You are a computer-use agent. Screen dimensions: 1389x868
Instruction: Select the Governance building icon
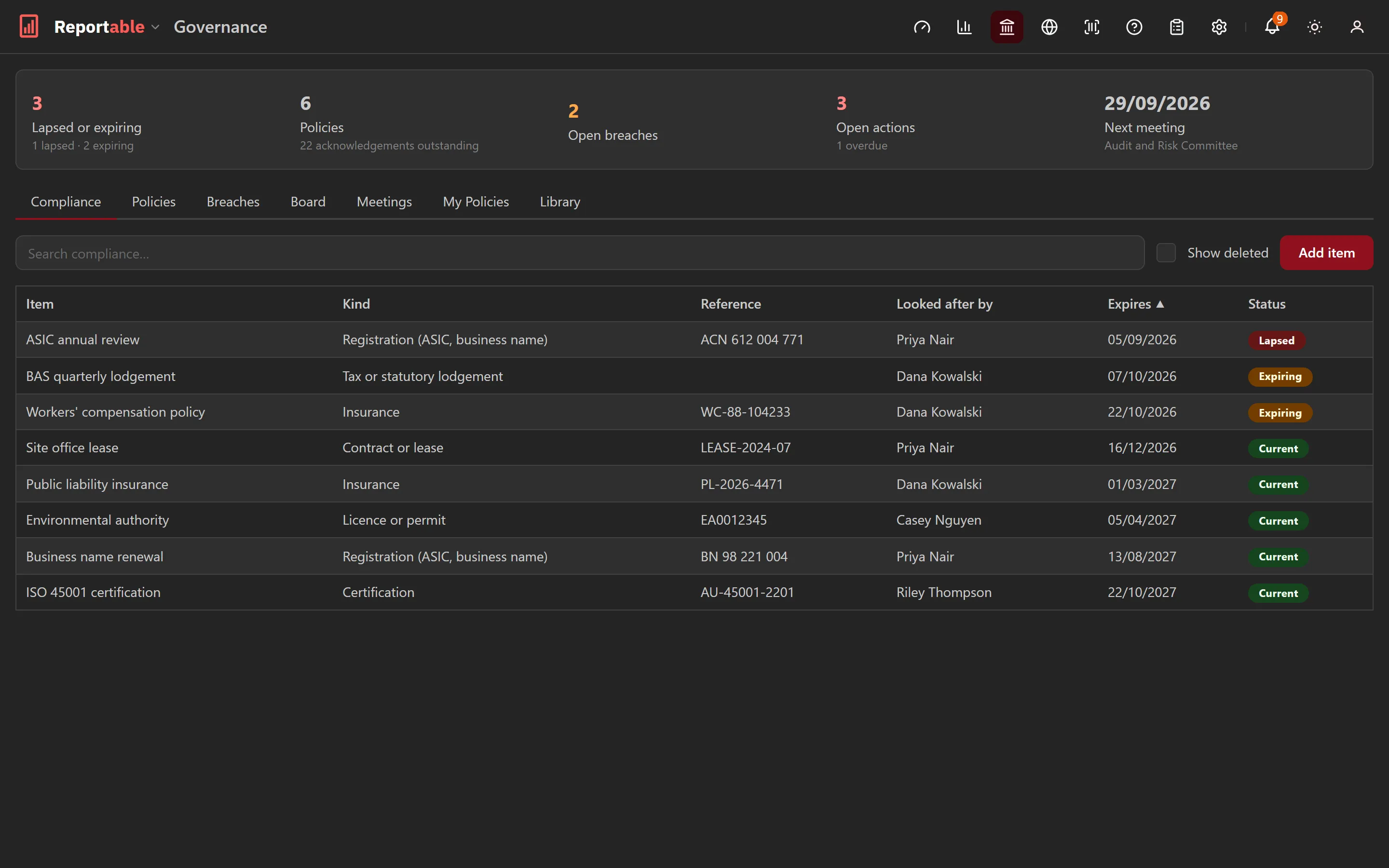click(1007, 27)
